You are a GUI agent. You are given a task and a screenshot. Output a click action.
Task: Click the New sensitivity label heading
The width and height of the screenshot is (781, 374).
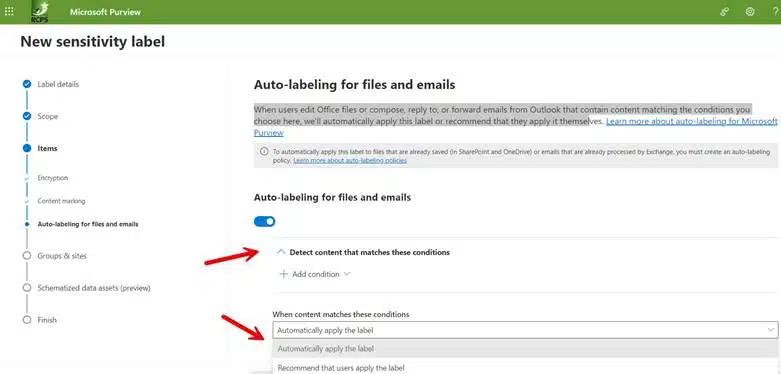93,42
